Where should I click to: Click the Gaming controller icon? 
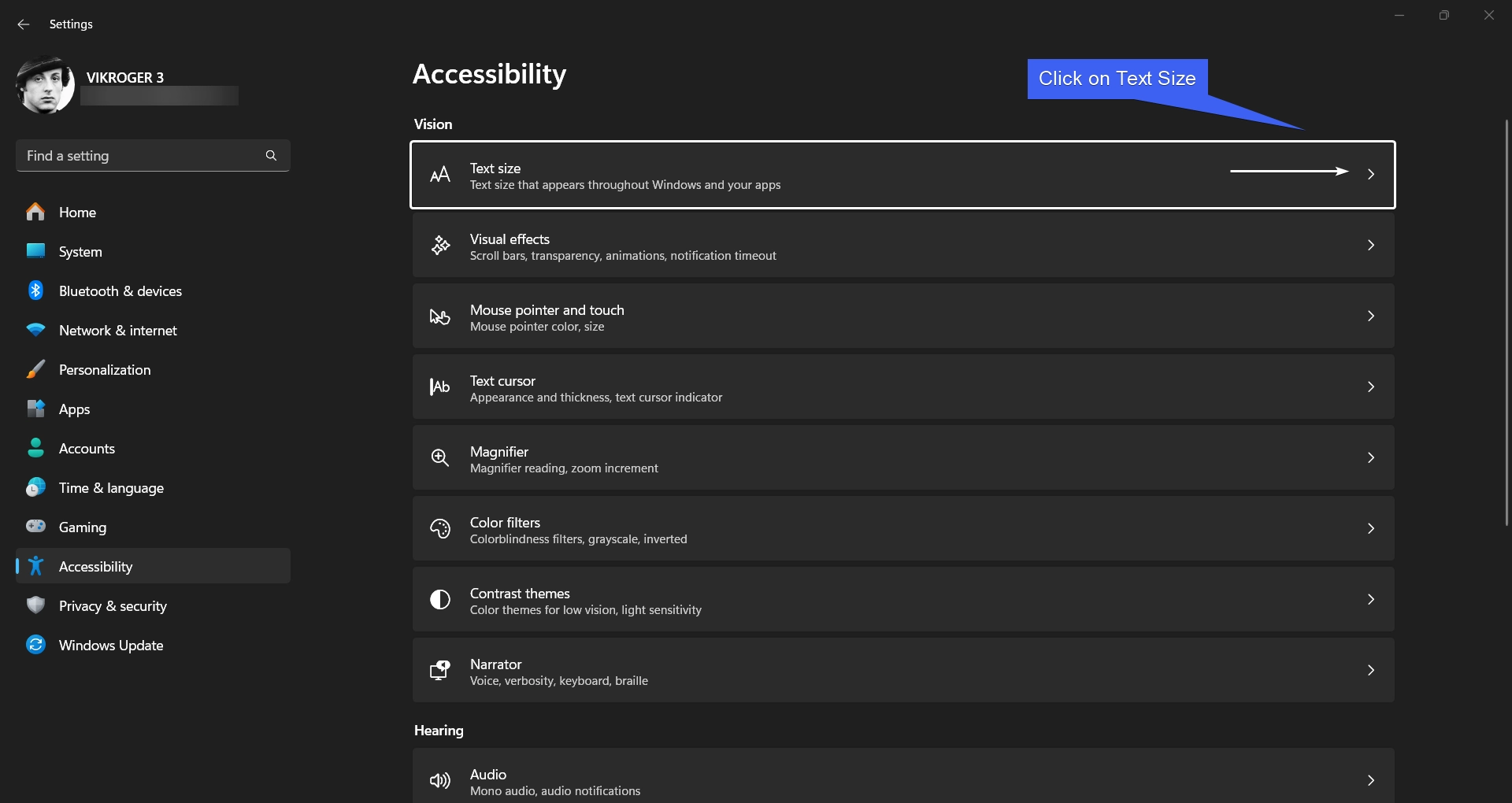pos(35,526)
